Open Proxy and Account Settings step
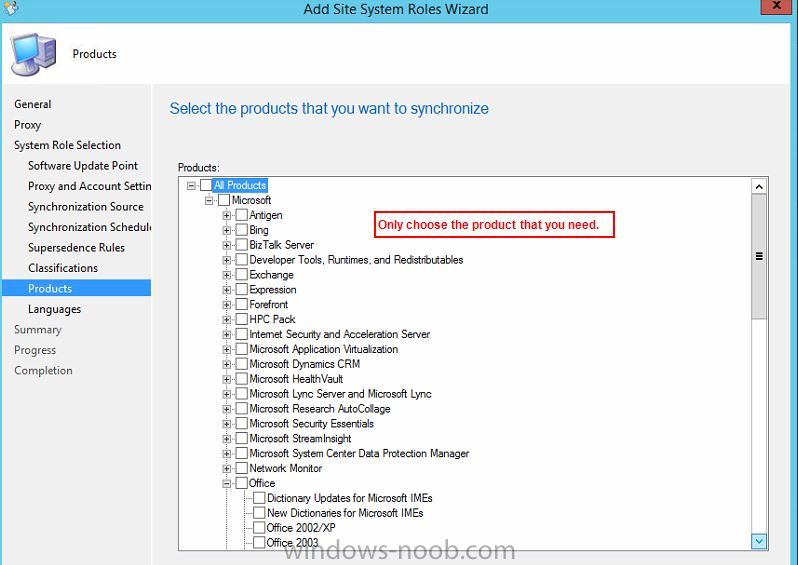 [90, 186]
